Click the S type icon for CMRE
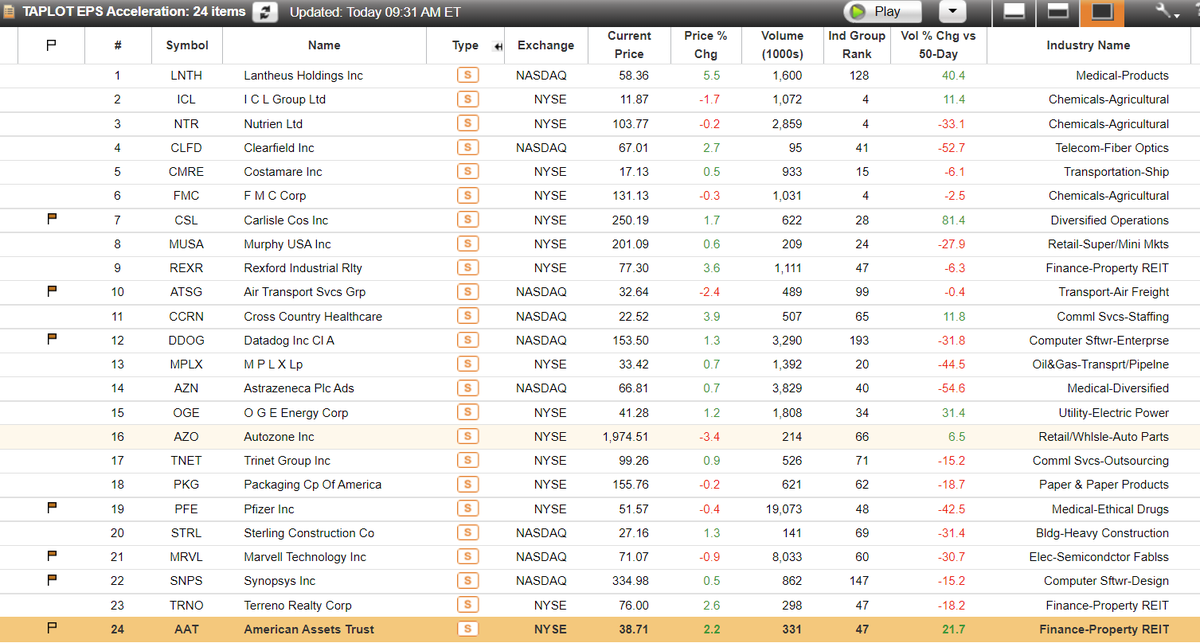Image resolution: width=1200 pixels, height=643 pixels. pyautogui.click(x=466, y=172)
